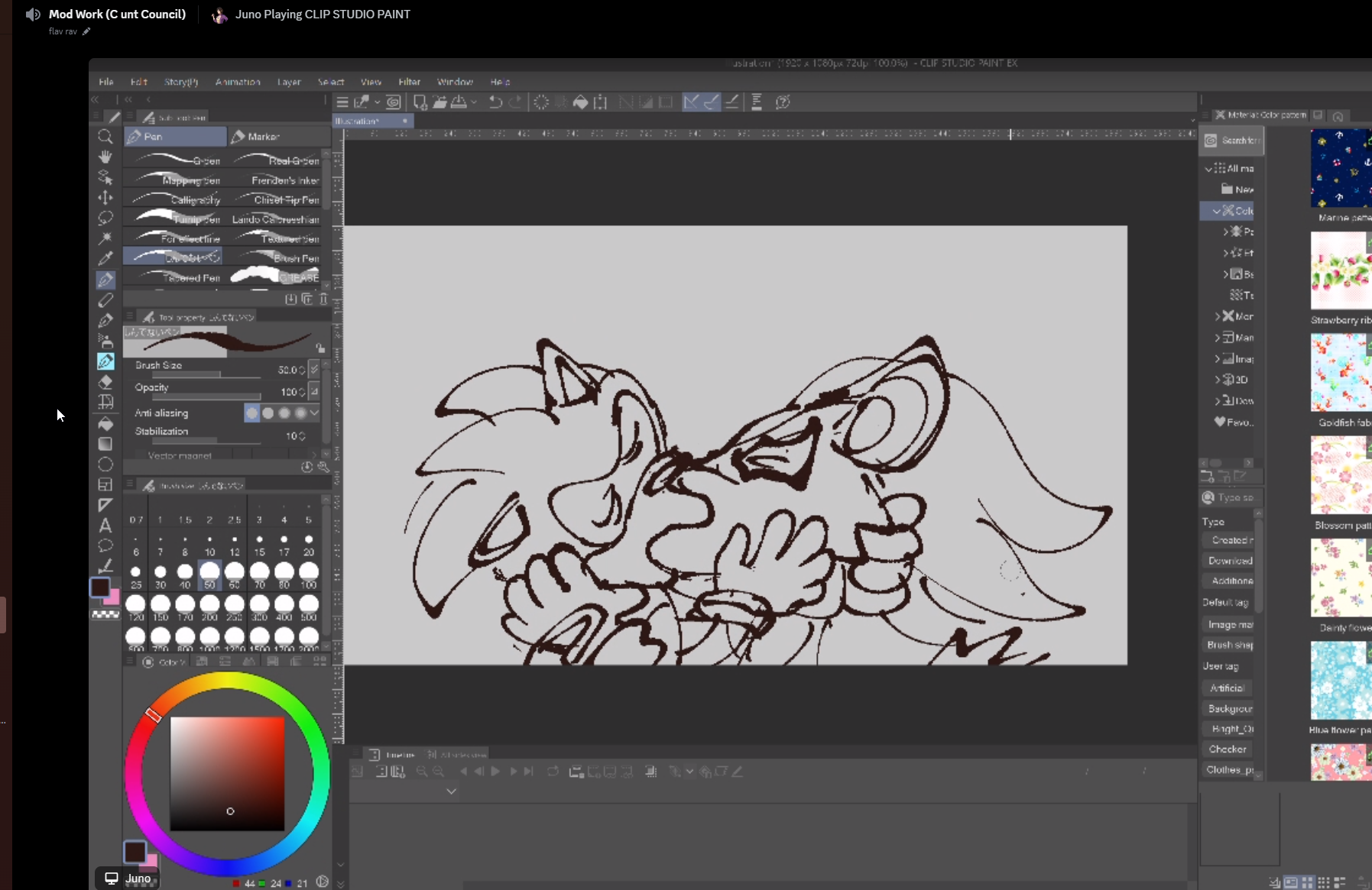
Task: Click the saturation square in color wheel
Action: coord(227,773)
